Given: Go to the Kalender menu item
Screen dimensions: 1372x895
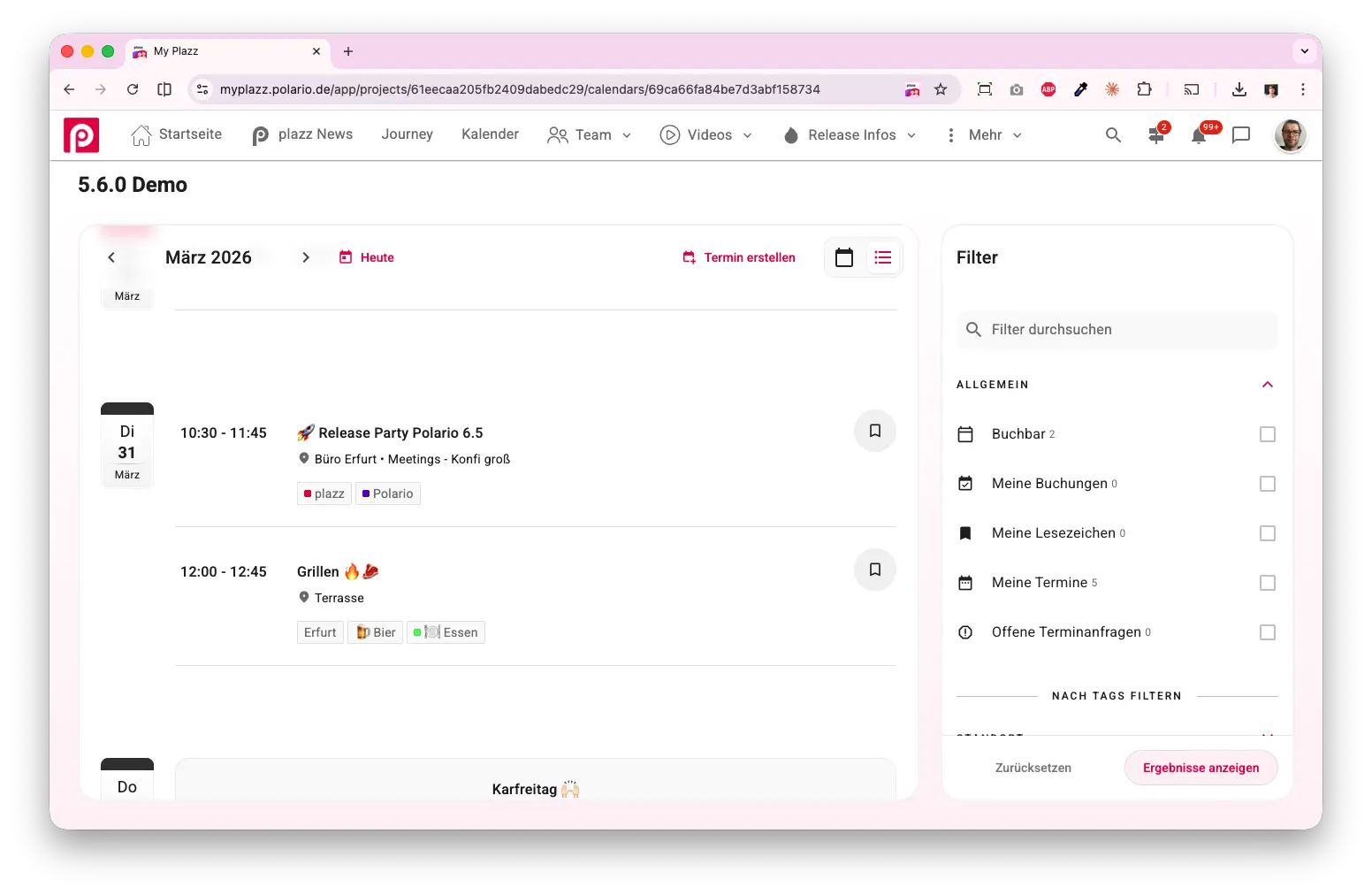Looking at the screenshot, I should point(490,134).
